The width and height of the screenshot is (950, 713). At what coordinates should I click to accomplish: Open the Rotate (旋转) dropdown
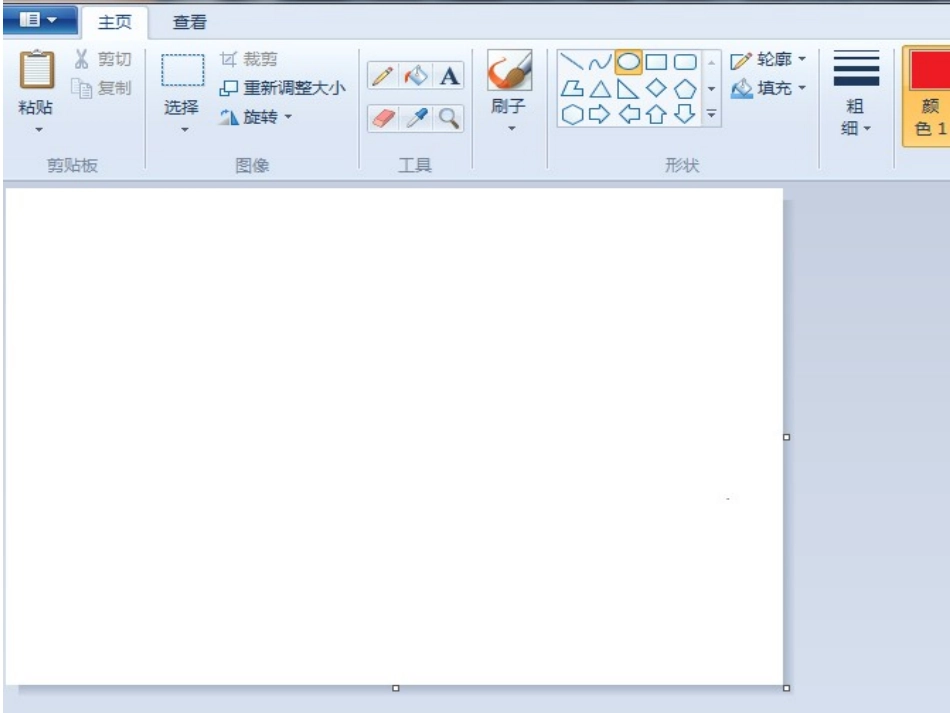255,117
